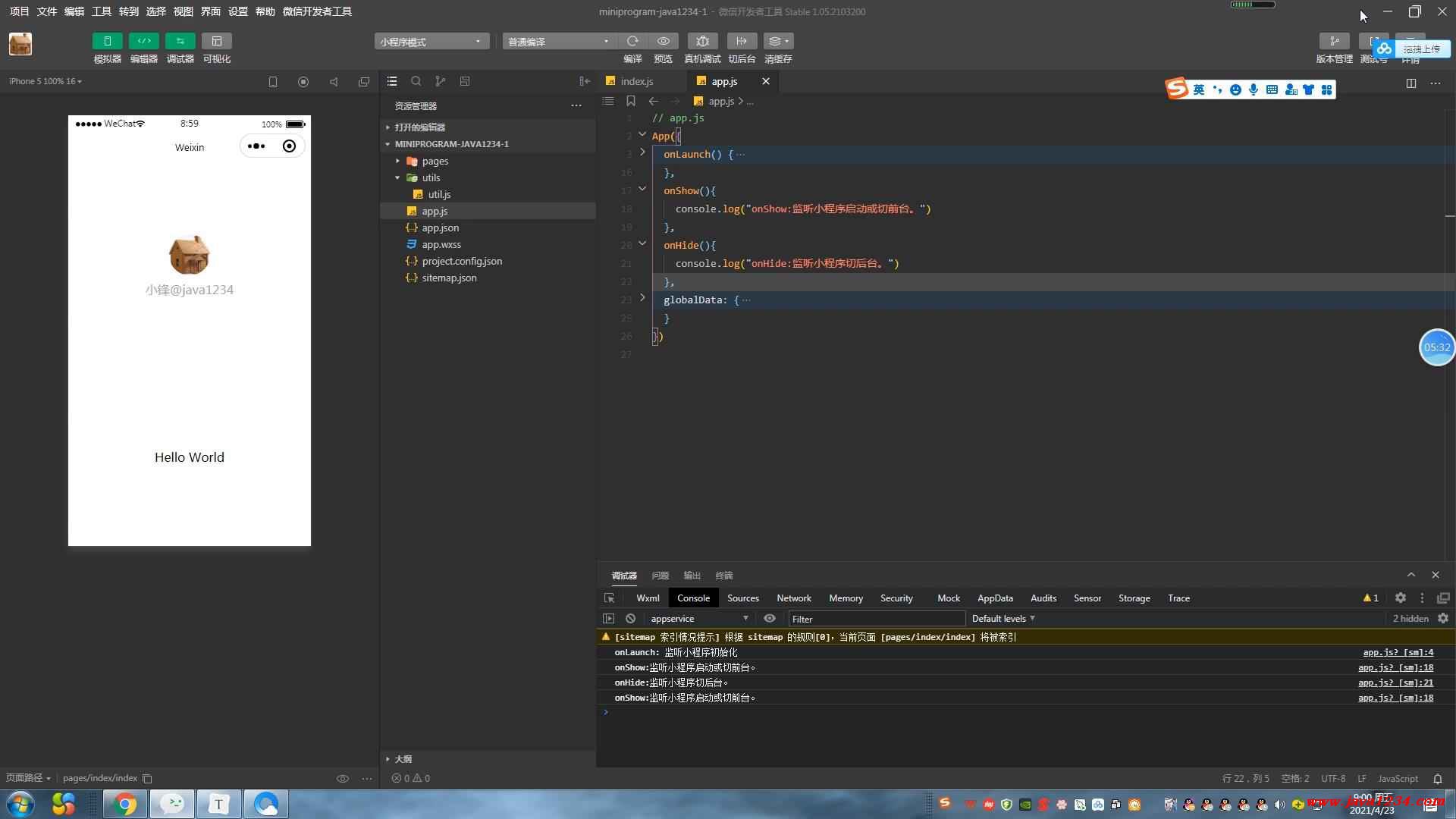Open the visualization panel button
The height and width of the screenshot is (819, 1456).
tap(216, 41)
